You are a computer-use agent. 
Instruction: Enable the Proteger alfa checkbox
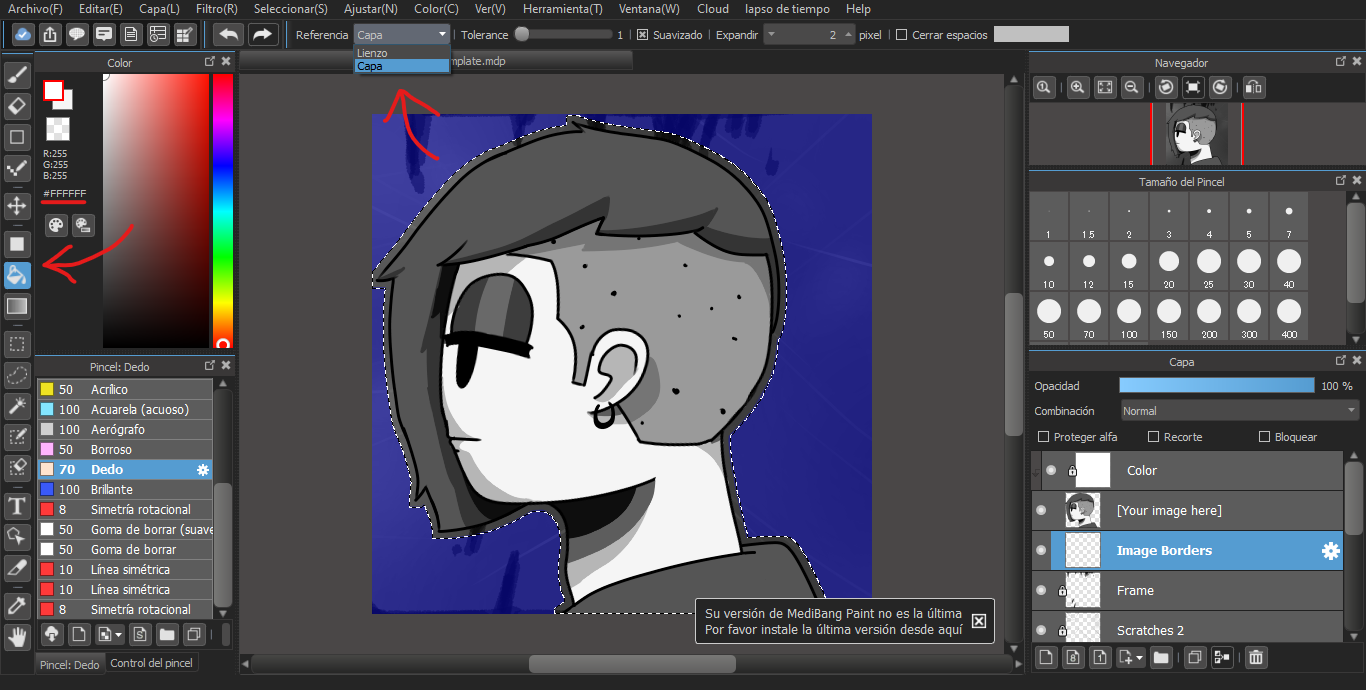[x=1044, y=437]
